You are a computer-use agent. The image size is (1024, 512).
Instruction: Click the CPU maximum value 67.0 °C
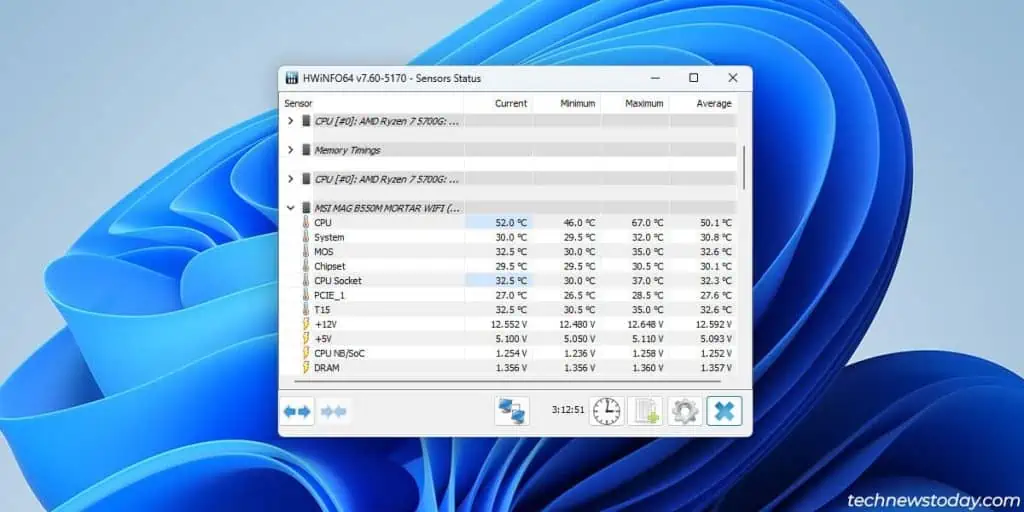tap(648, 223)
